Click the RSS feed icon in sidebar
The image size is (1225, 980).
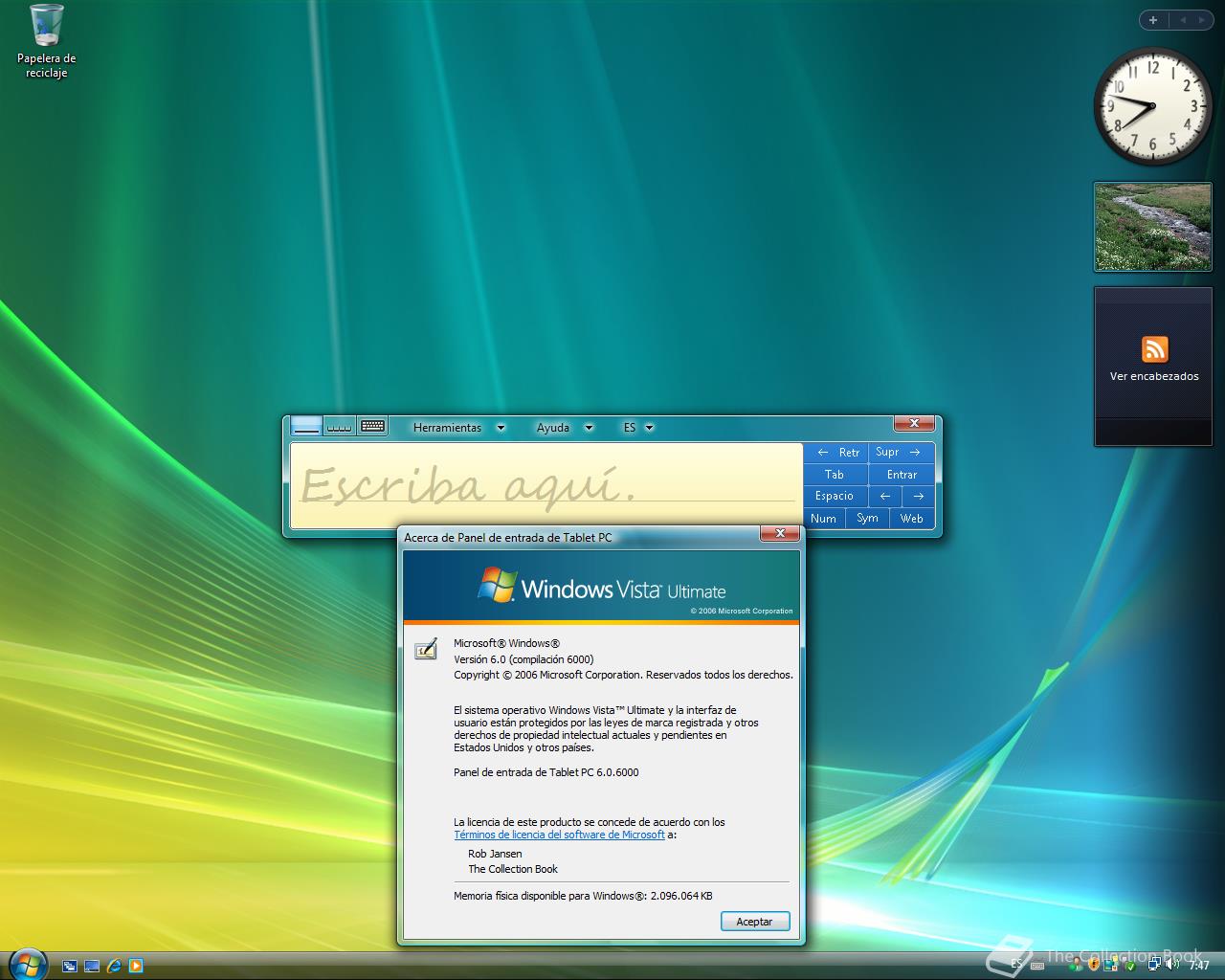(1154, 349)
